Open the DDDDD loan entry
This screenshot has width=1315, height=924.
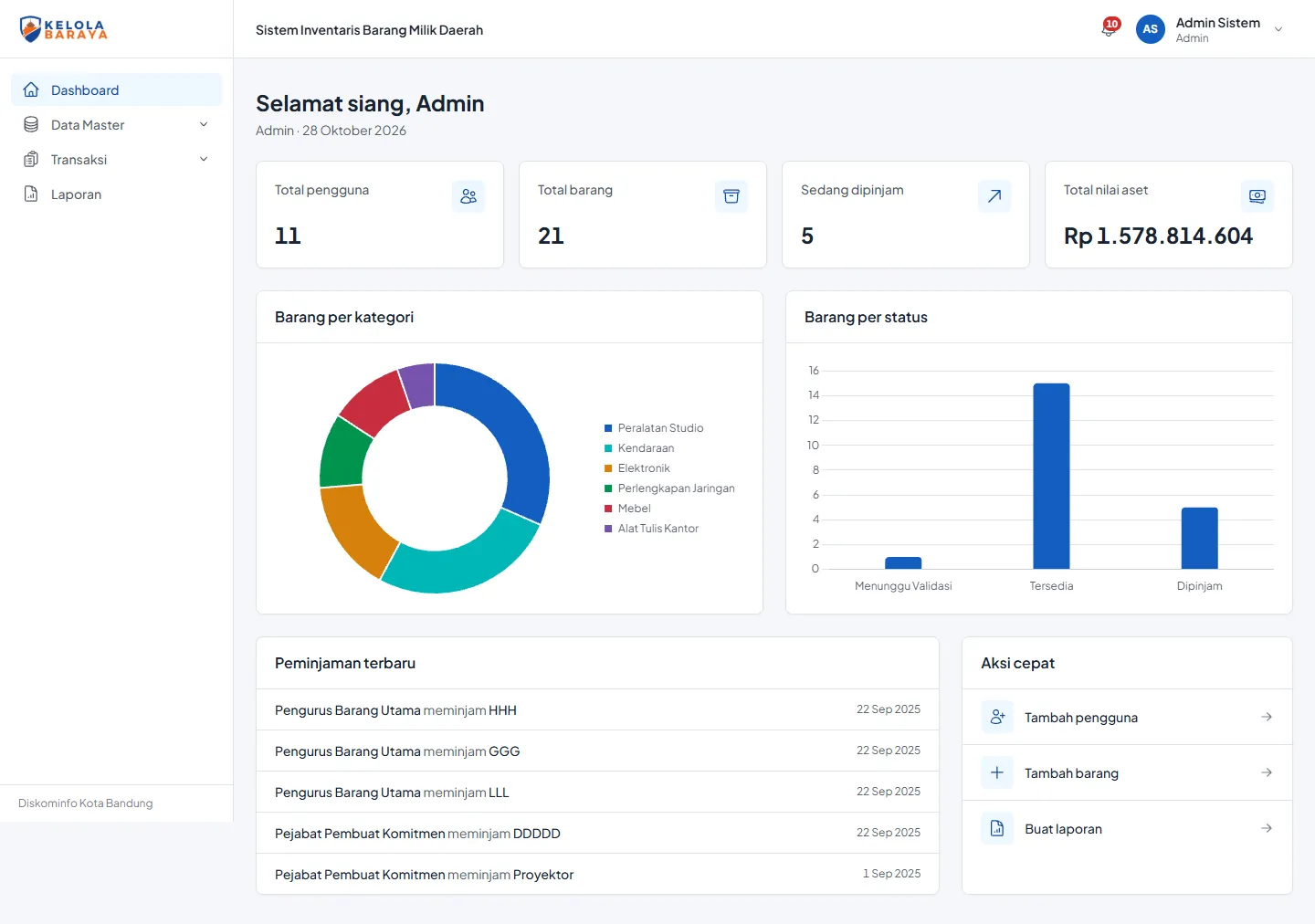coord(597,833)
